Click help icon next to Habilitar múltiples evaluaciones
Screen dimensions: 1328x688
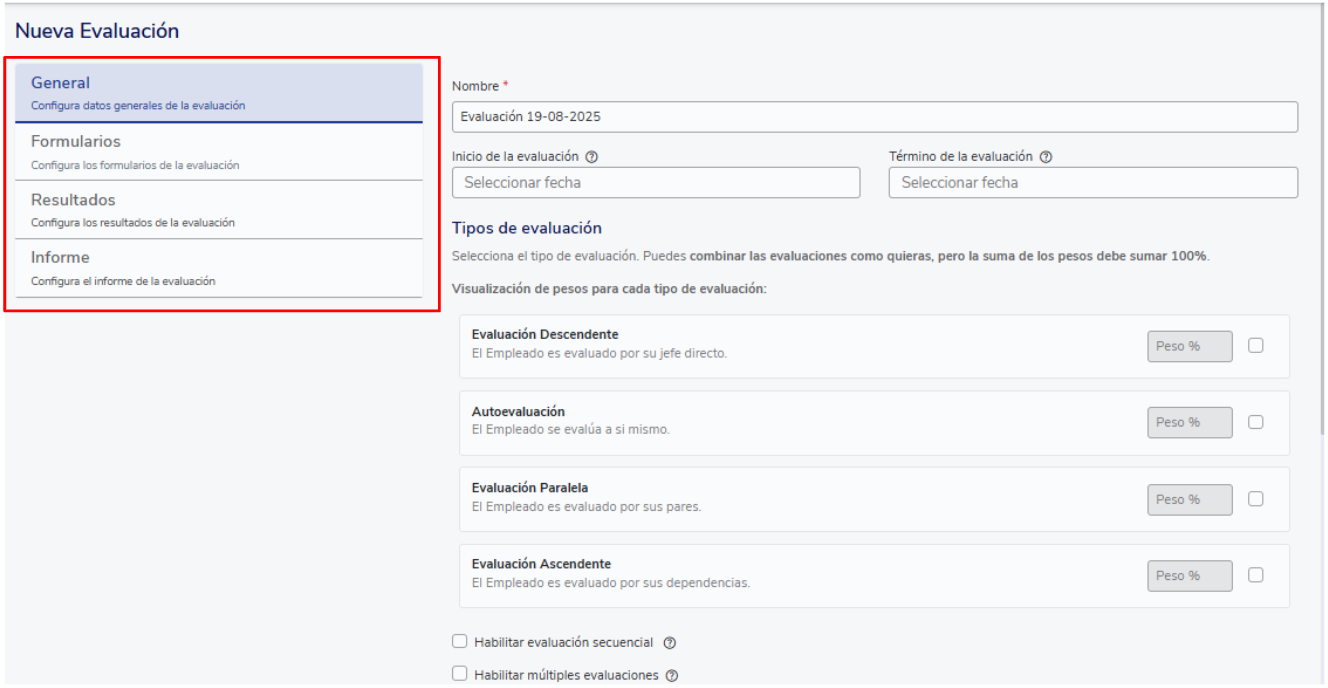(672, 676)
